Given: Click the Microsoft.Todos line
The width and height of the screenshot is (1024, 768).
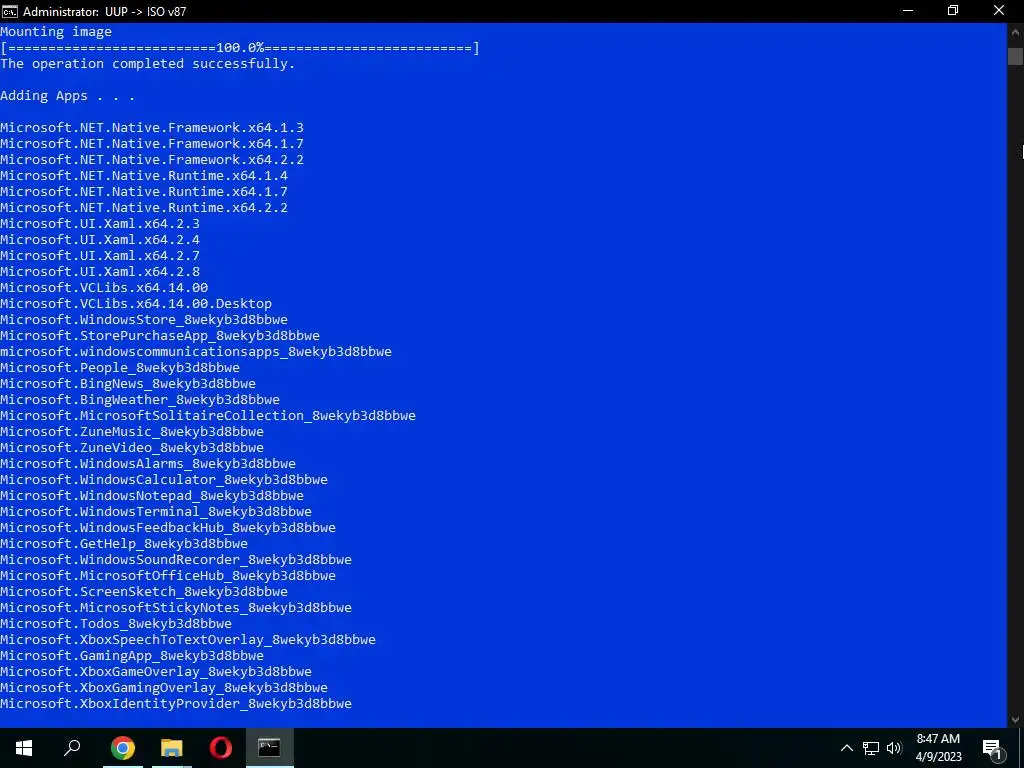Looking at the screenshot, I should pos(116,624).
